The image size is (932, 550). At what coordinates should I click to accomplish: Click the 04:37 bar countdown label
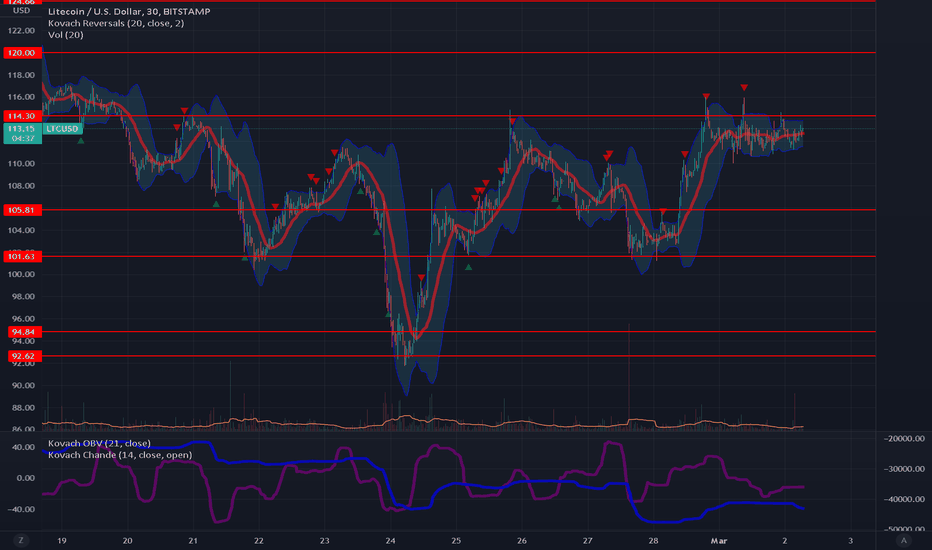tap(23, 139)
